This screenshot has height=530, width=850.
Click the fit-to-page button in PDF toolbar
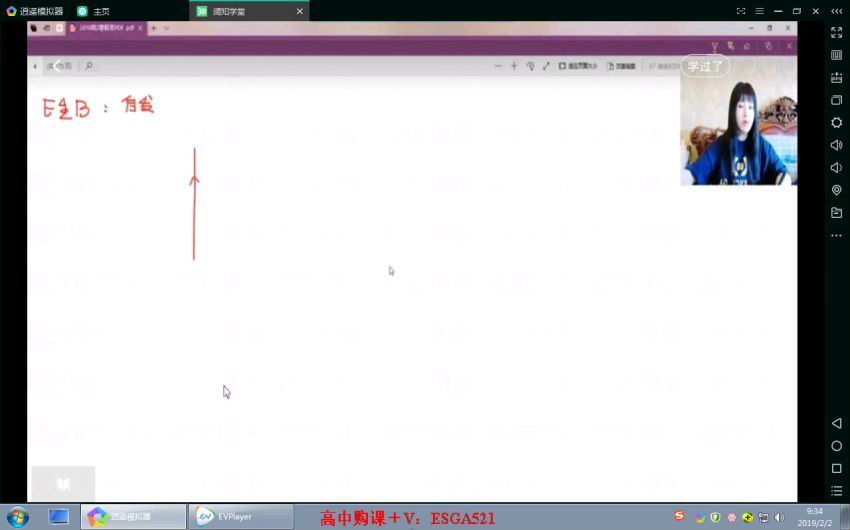(578, 66)
